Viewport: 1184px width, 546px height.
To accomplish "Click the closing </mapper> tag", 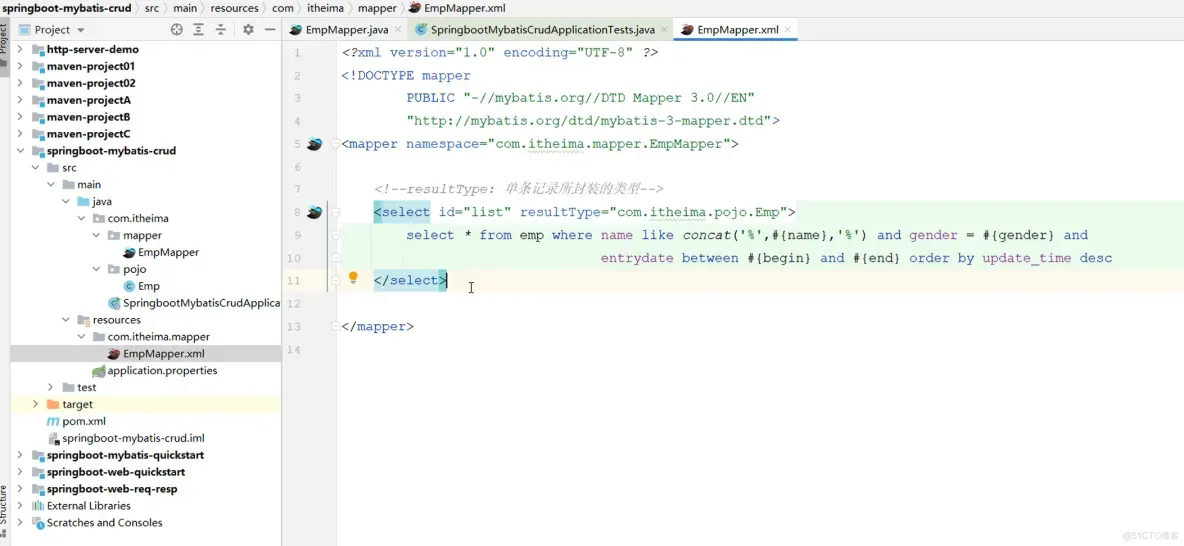I will 378,326.
